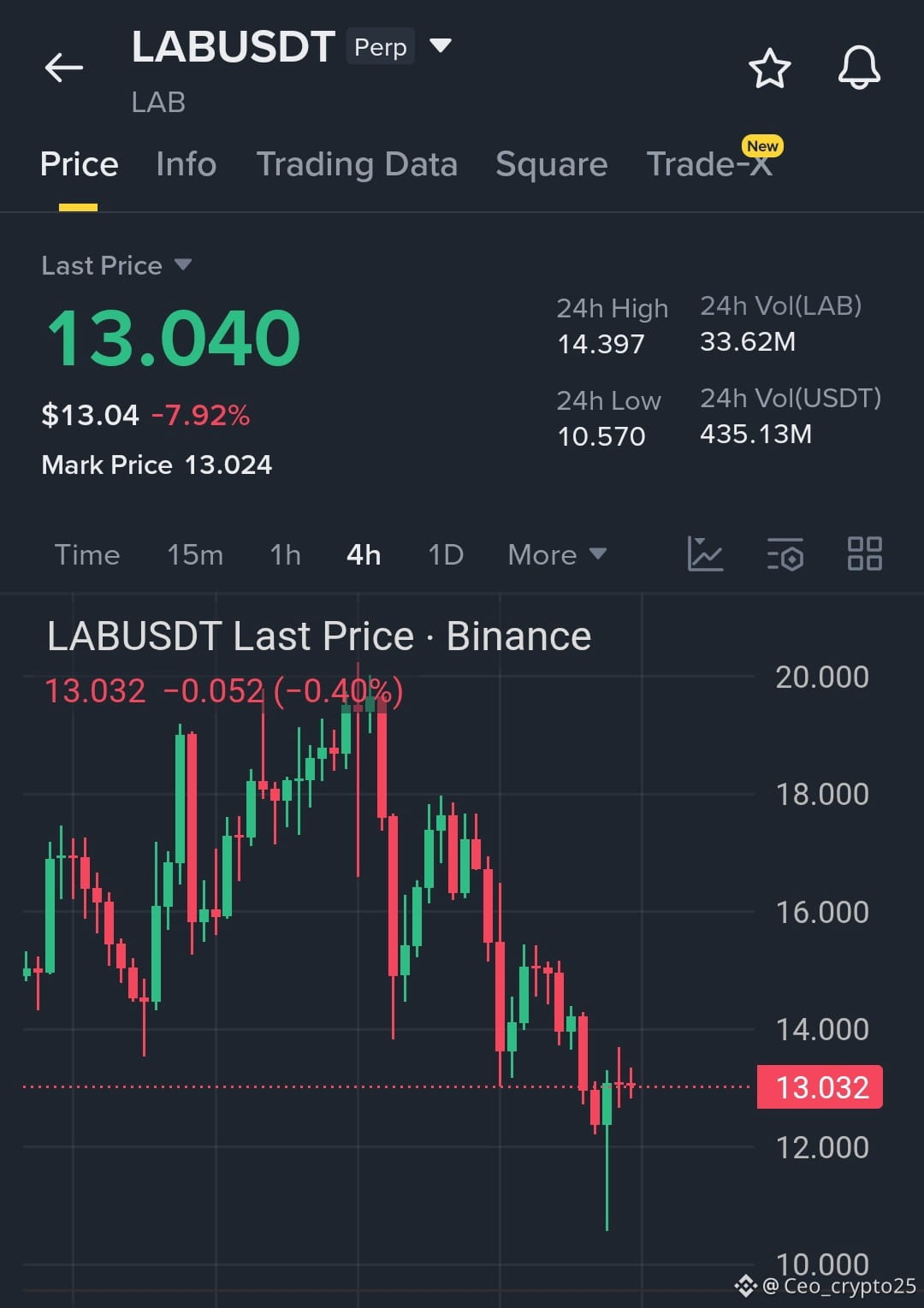This screenshot has height=1308, width=924.
Task: Tap the -7.92% change value
Action: tap(201, 416)
